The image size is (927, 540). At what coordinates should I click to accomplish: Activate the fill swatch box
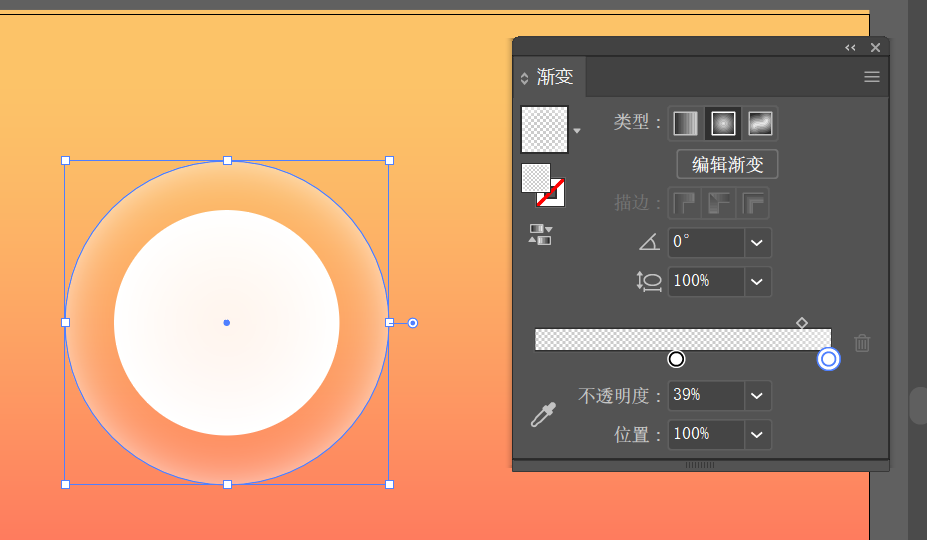tap(536, 177)
